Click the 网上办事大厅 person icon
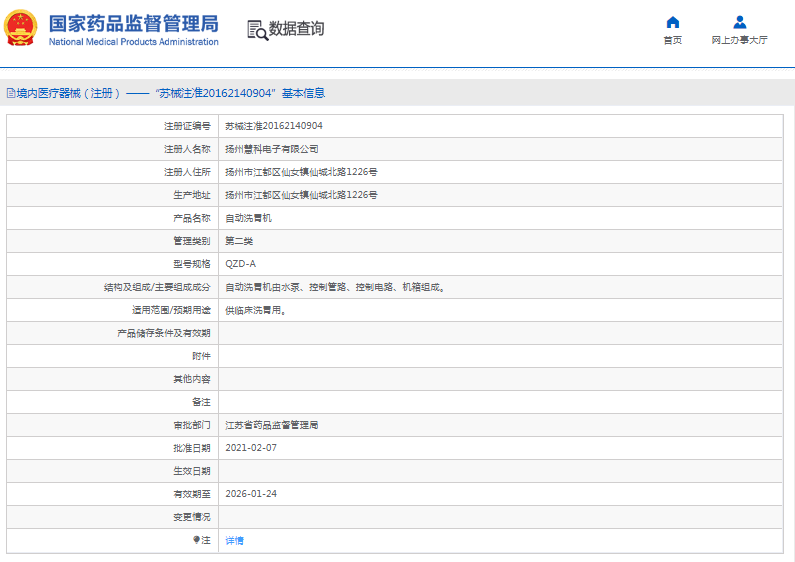The height and width of the screenshot is (562, 795). [x=739, y=22]
